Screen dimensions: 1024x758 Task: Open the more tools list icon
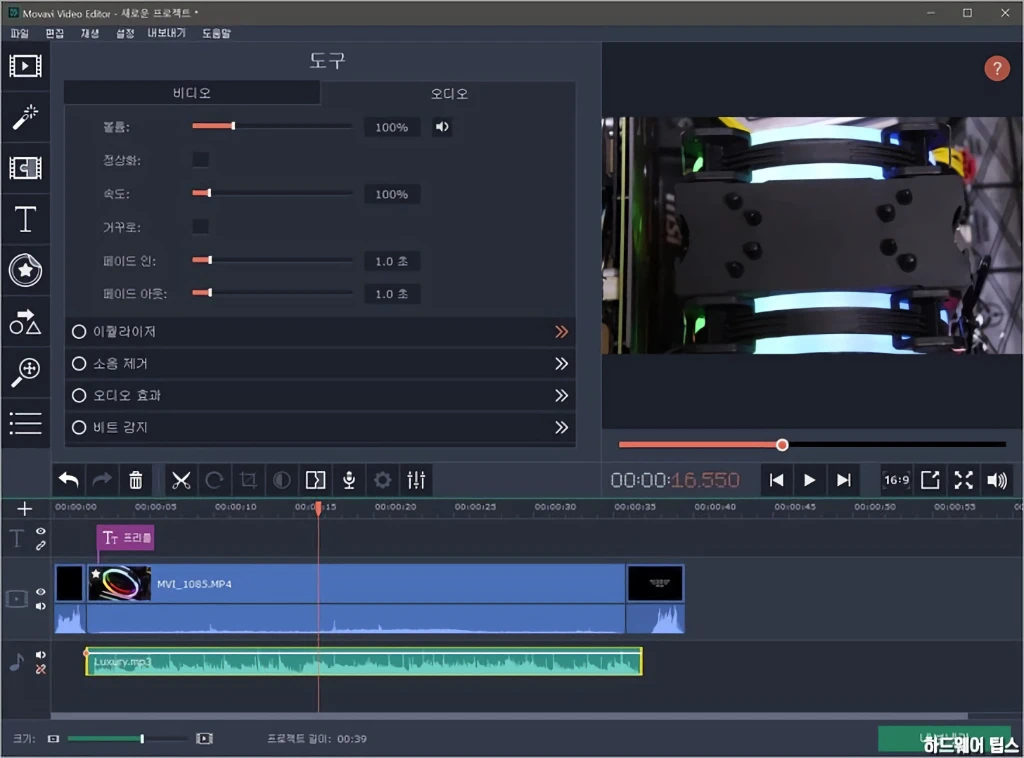click(25, 423)
